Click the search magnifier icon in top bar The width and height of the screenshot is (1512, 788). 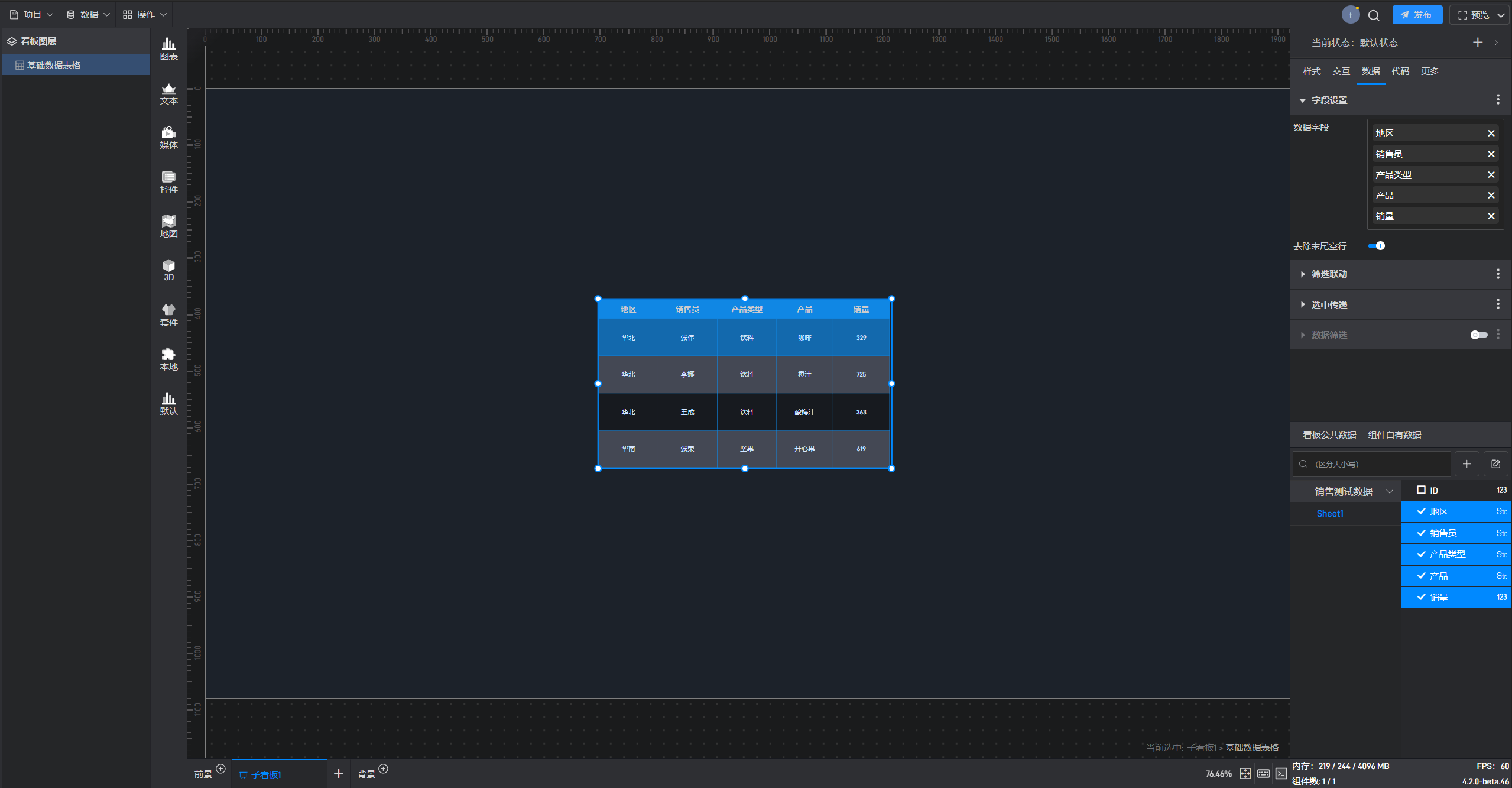click(1374, 15)
